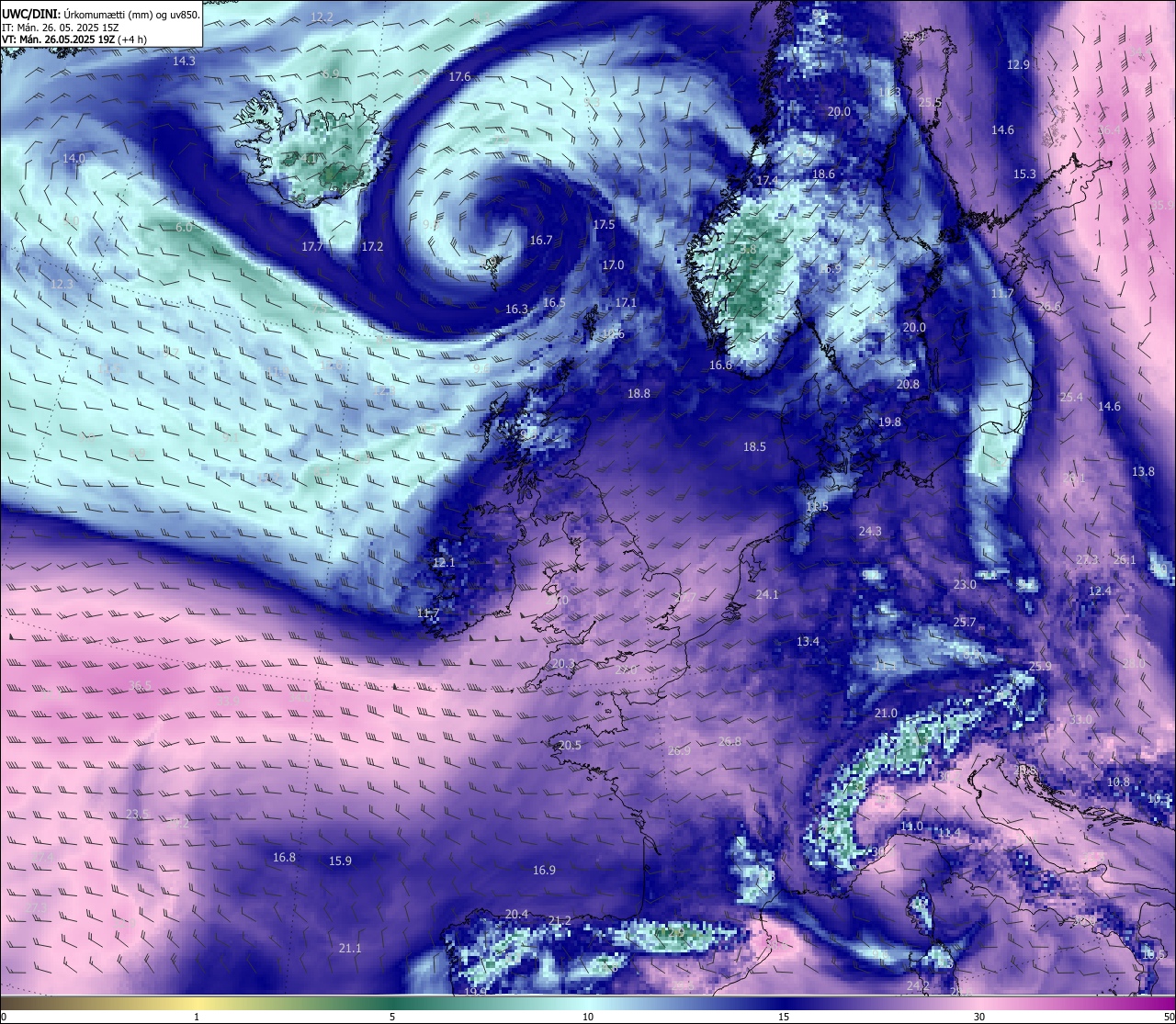The width and height of the screenshot is (1176, 1024).
Task: Click the map value '24.3'
Action: coord(870,532)
